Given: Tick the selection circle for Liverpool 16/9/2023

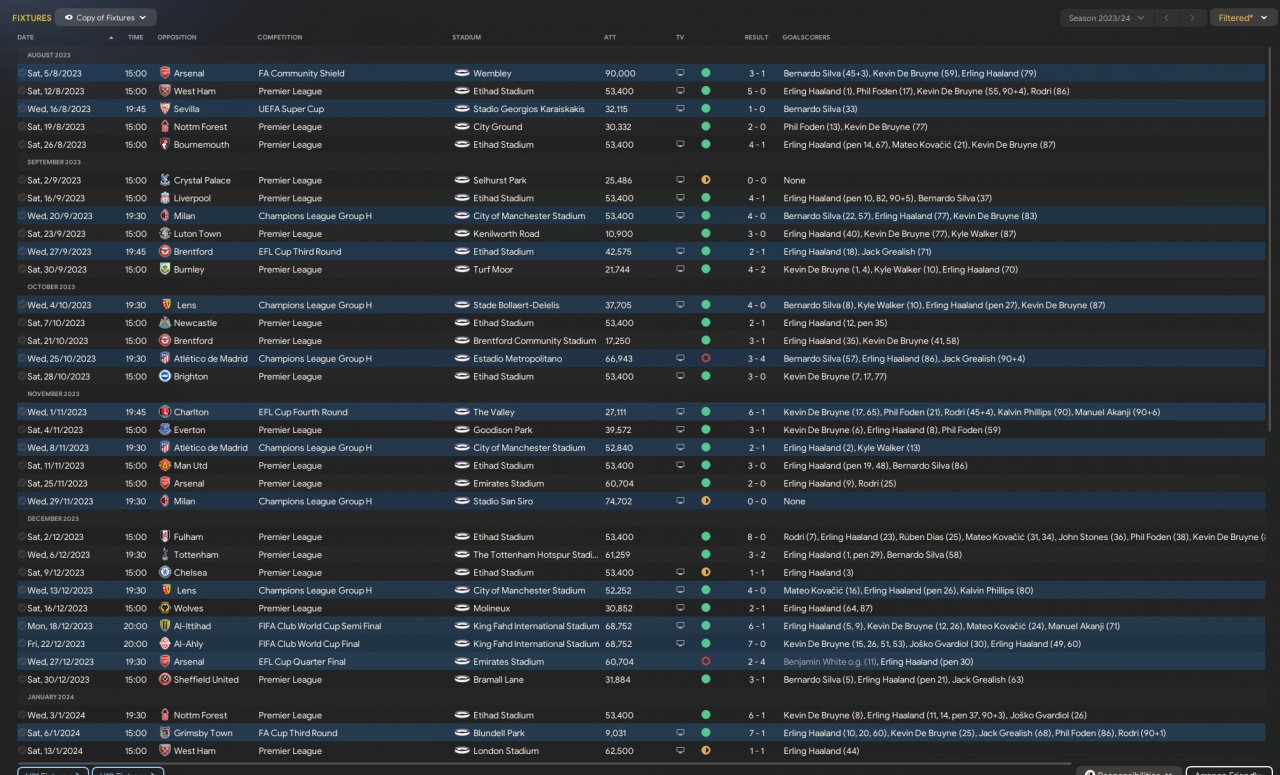Looking at the screenshot, I should coord(22,198).
